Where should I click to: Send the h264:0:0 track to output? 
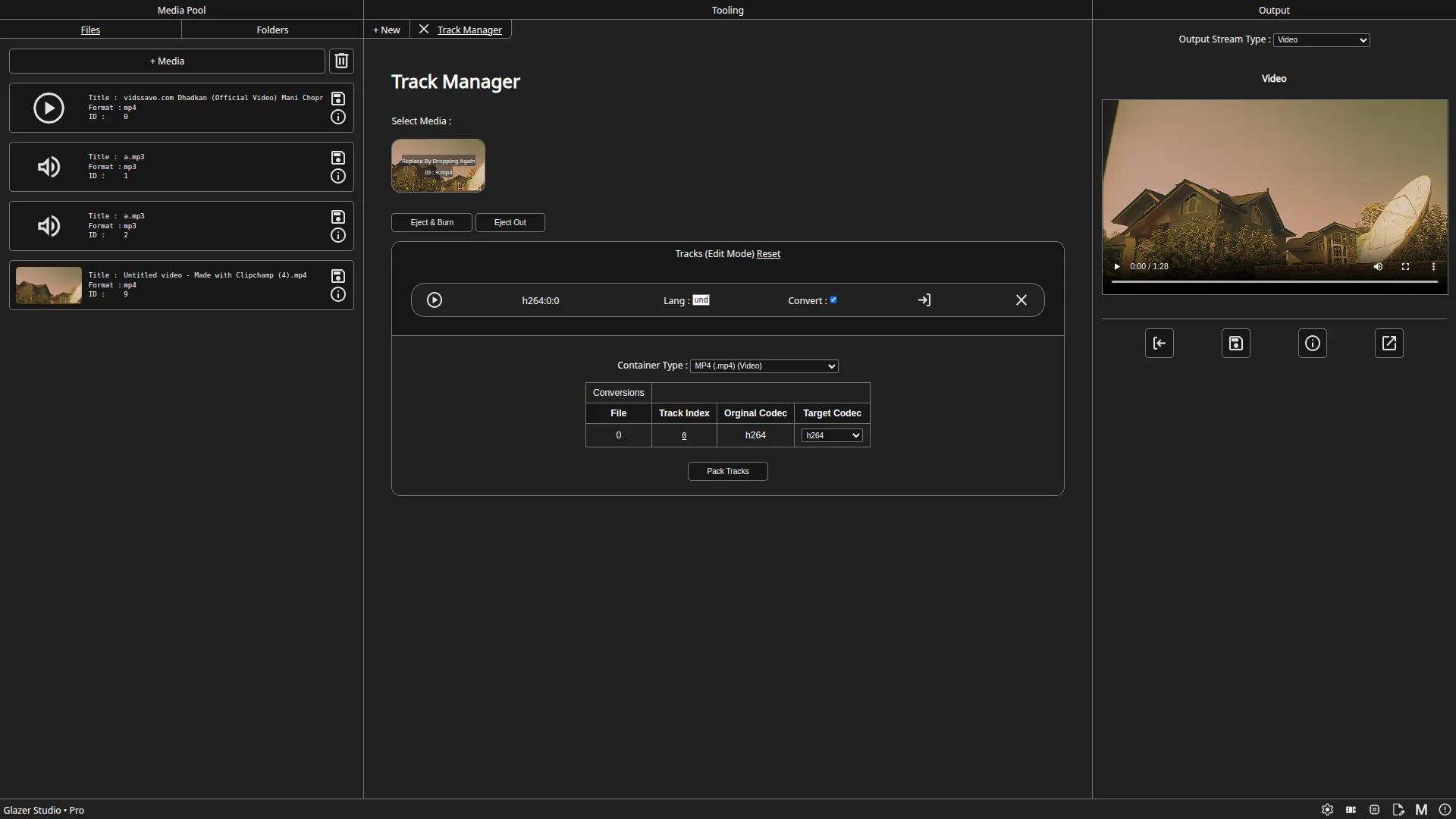pyautogui.click(x=924, y=300)
